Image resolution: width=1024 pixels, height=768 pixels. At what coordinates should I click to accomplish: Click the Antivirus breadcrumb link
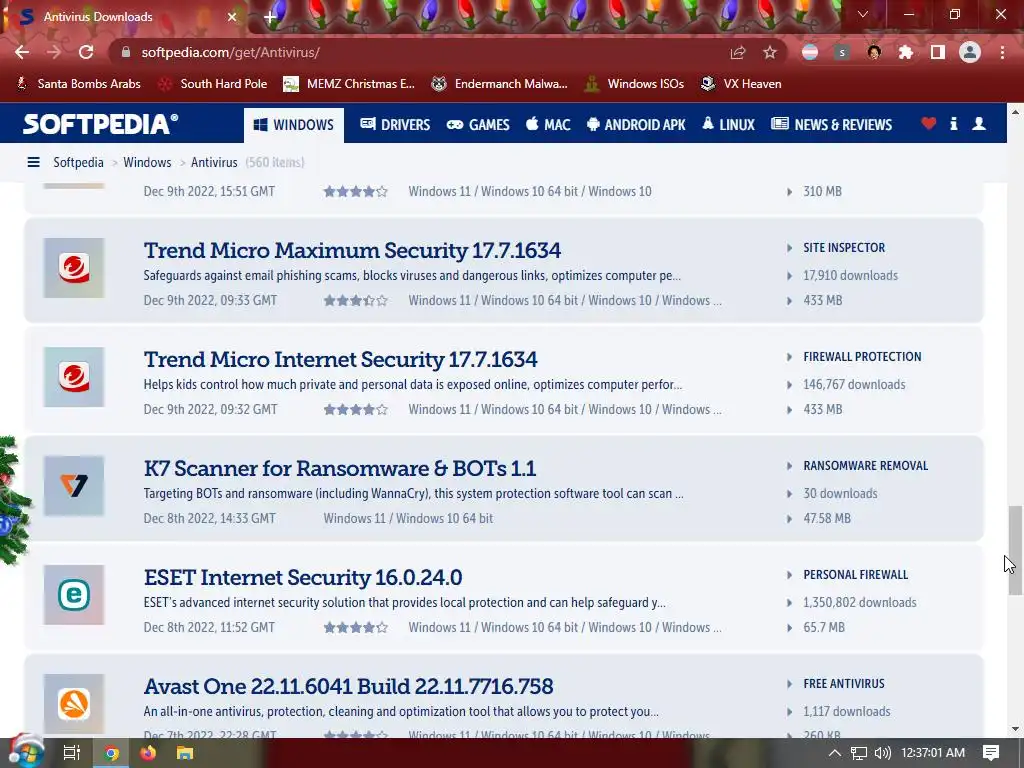tap(214, 162)
